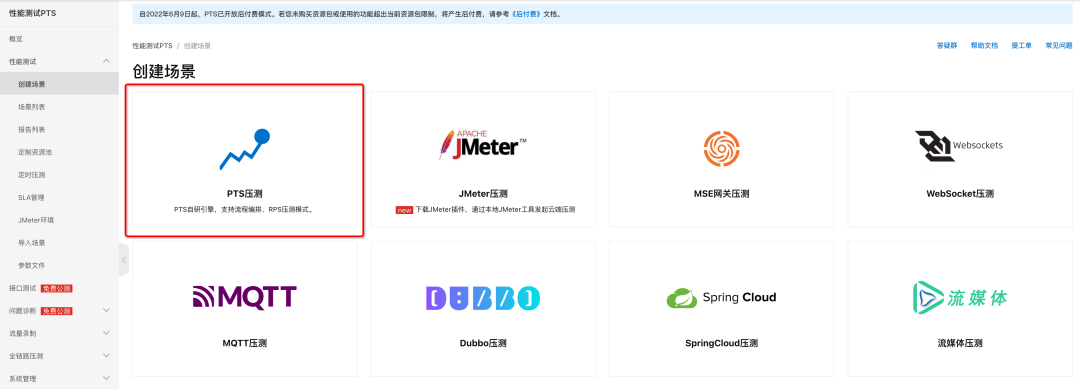This screenshot has width=1080, height=389.
Task: Expand the 系统管理 menu chevron
Action: click(x=106, y=379)
